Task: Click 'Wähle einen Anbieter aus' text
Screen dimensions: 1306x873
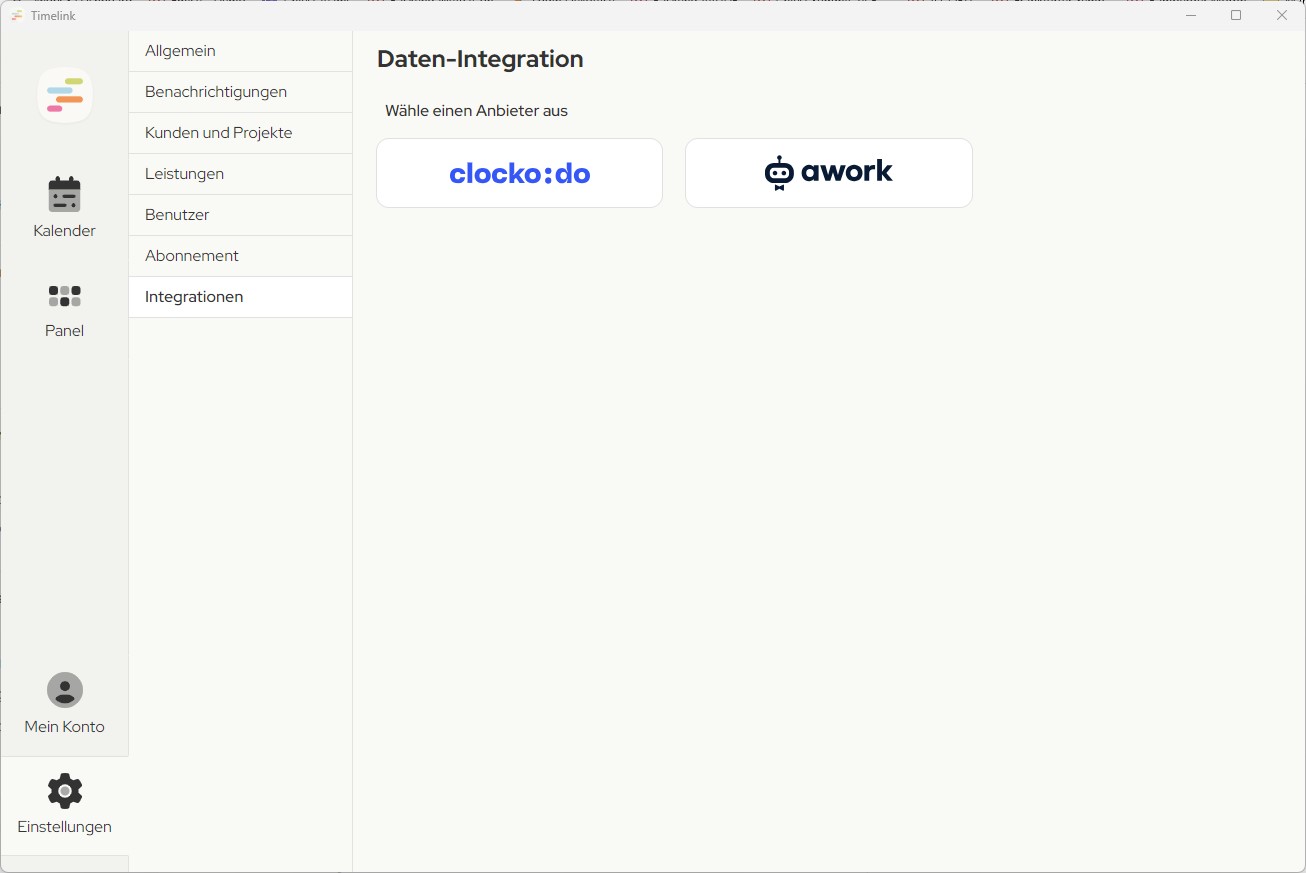Action: click(x=476, y=111)
